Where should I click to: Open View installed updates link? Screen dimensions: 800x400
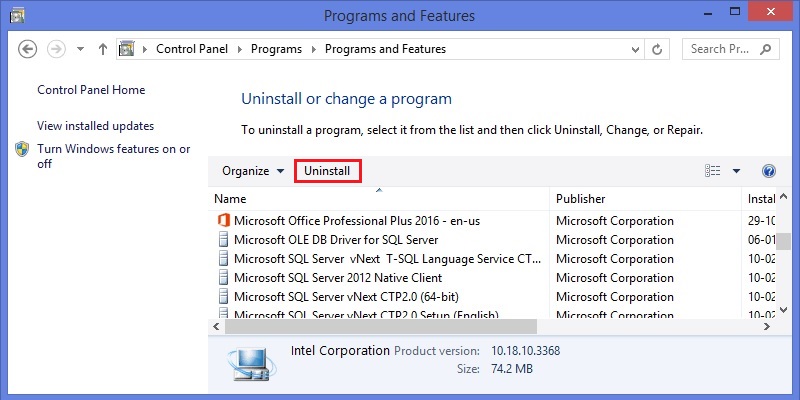pyautogui.click(x=95, y=126)
